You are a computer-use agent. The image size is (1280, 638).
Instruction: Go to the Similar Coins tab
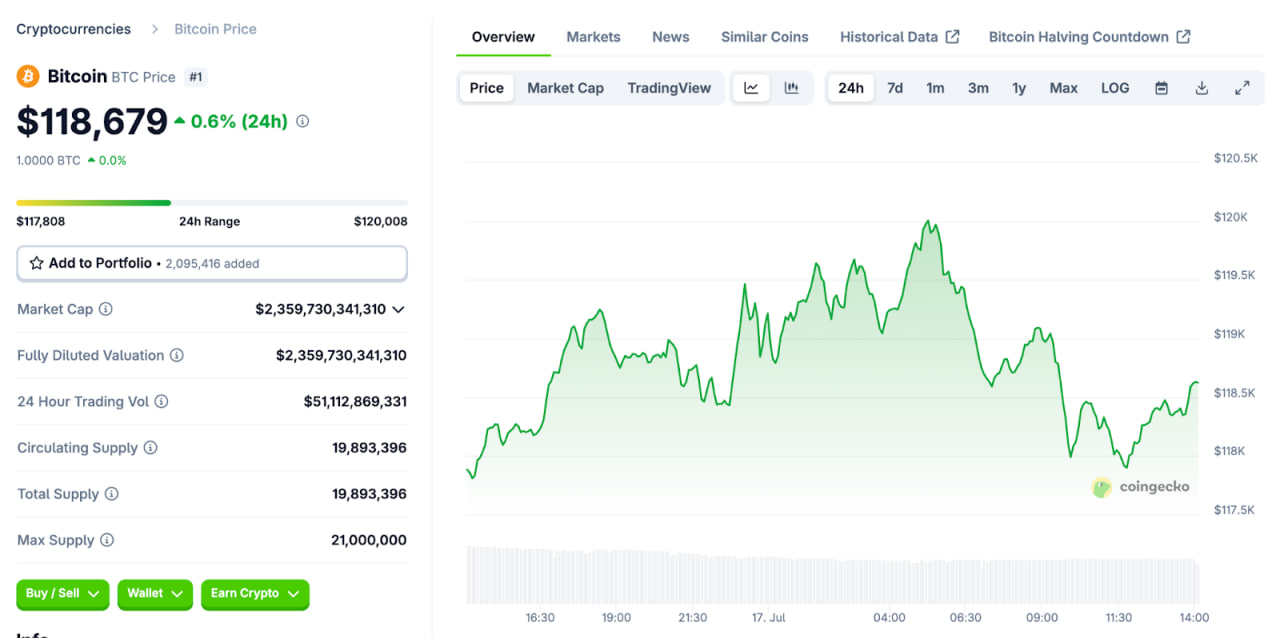(764, 37)
